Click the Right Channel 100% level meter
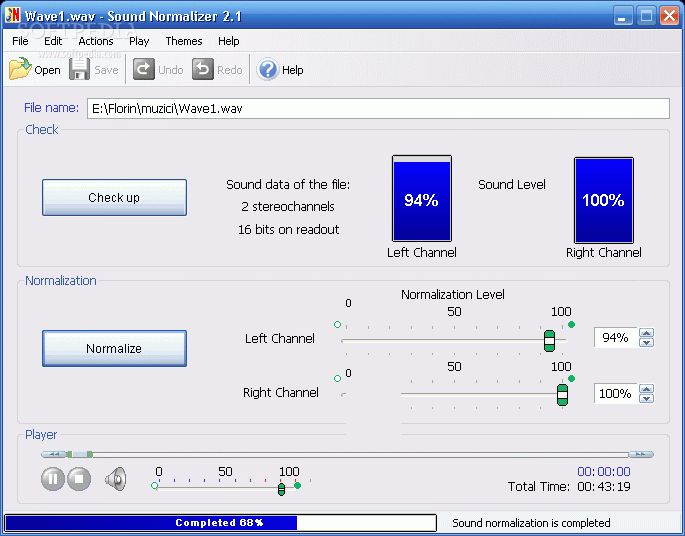 point(604,200)
